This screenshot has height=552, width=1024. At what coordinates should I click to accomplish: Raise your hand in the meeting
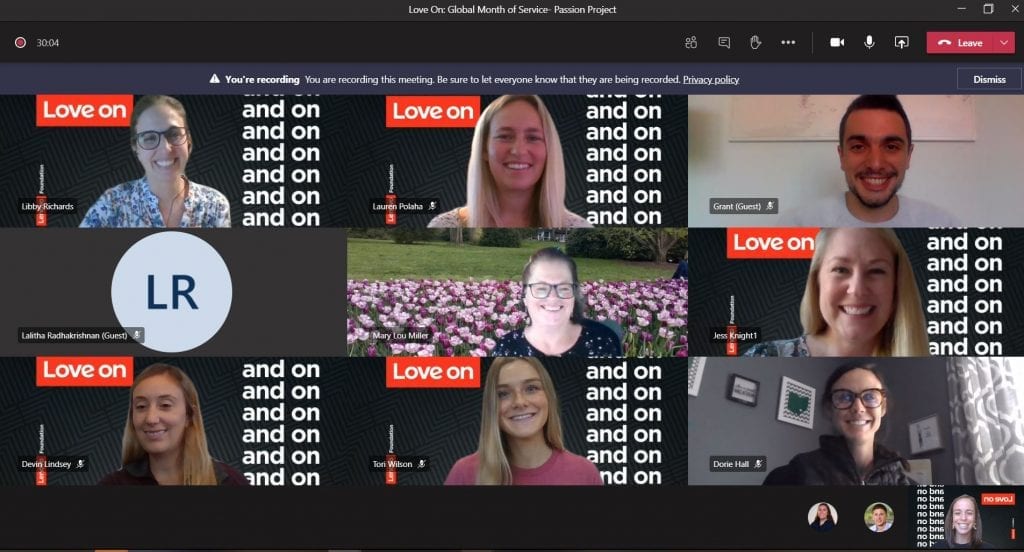pyautogui.click(x=756, y=42)
